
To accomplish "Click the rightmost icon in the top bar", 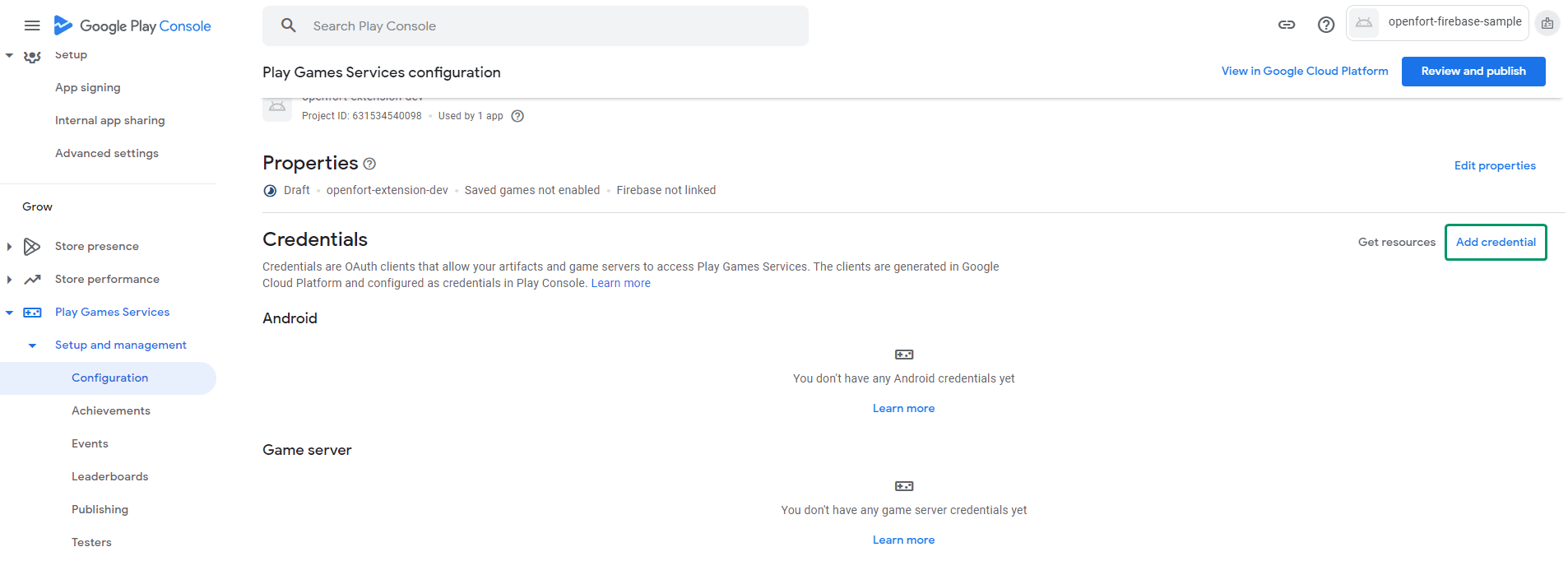I will 1547,24.
